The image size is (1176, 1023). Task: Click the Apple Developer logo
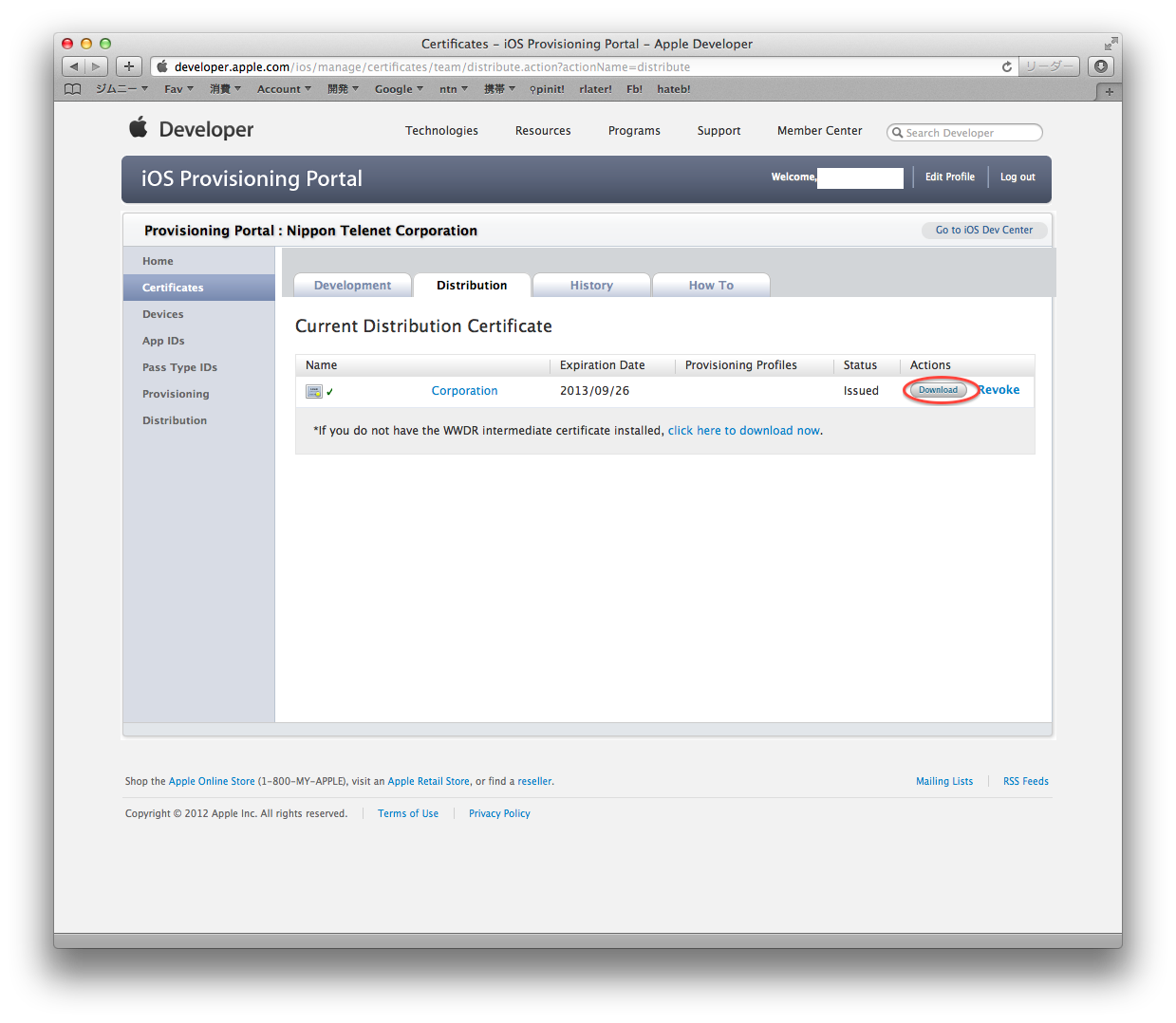[192, 129]
